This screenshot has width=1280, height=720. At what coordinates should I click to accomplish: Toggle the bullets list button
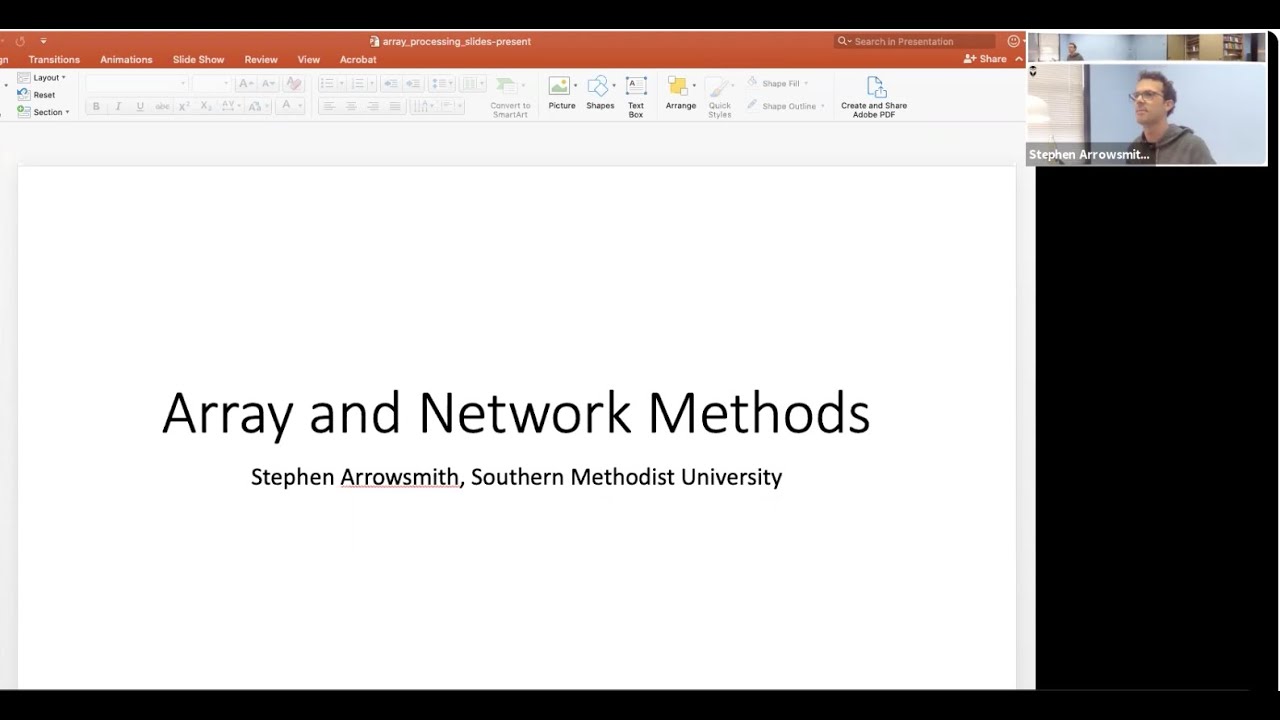click(x=327, y=83)
